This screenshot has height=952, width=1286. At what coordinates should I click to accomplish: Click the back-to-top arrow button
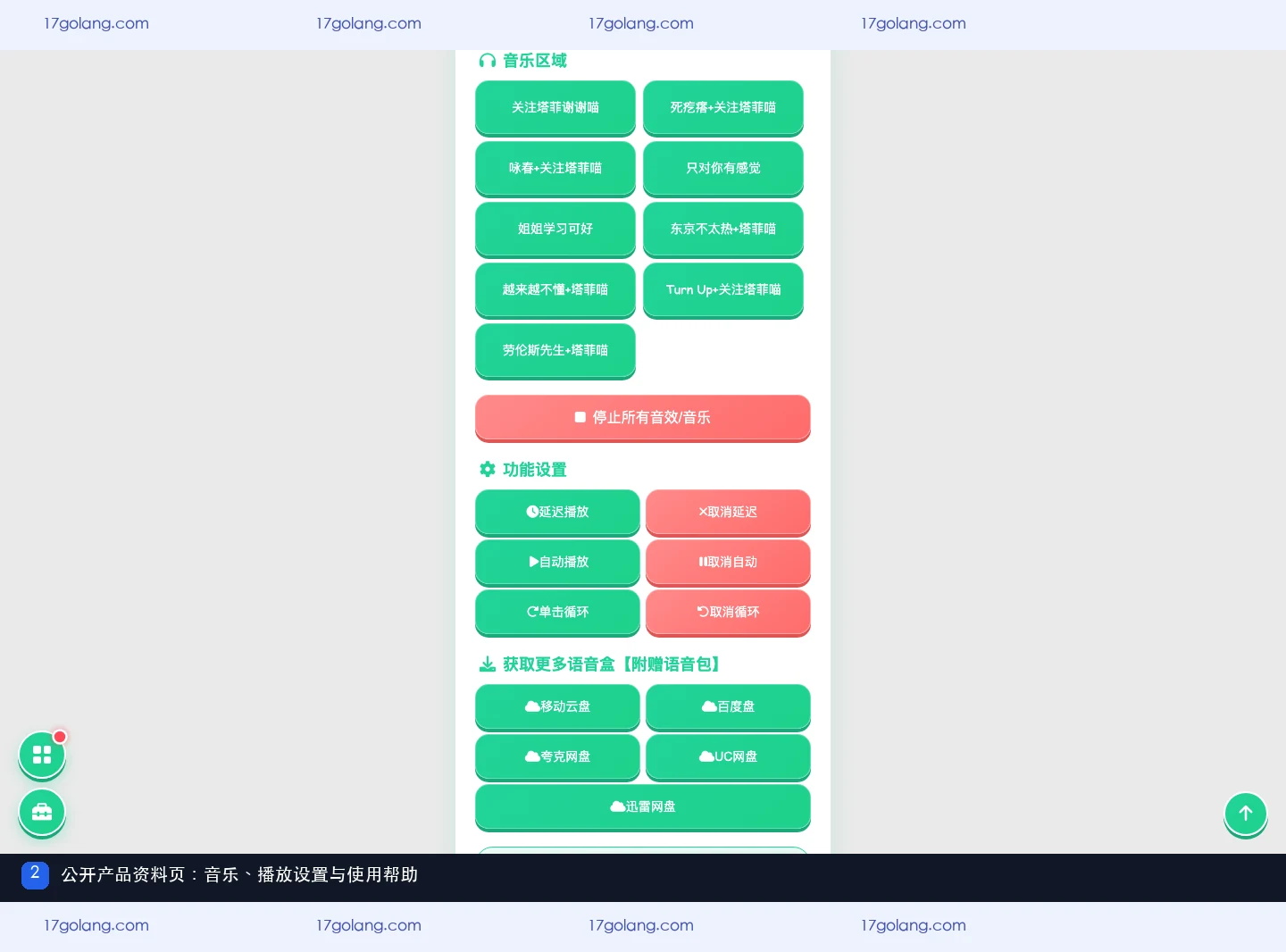click(x=1246, y=814)
